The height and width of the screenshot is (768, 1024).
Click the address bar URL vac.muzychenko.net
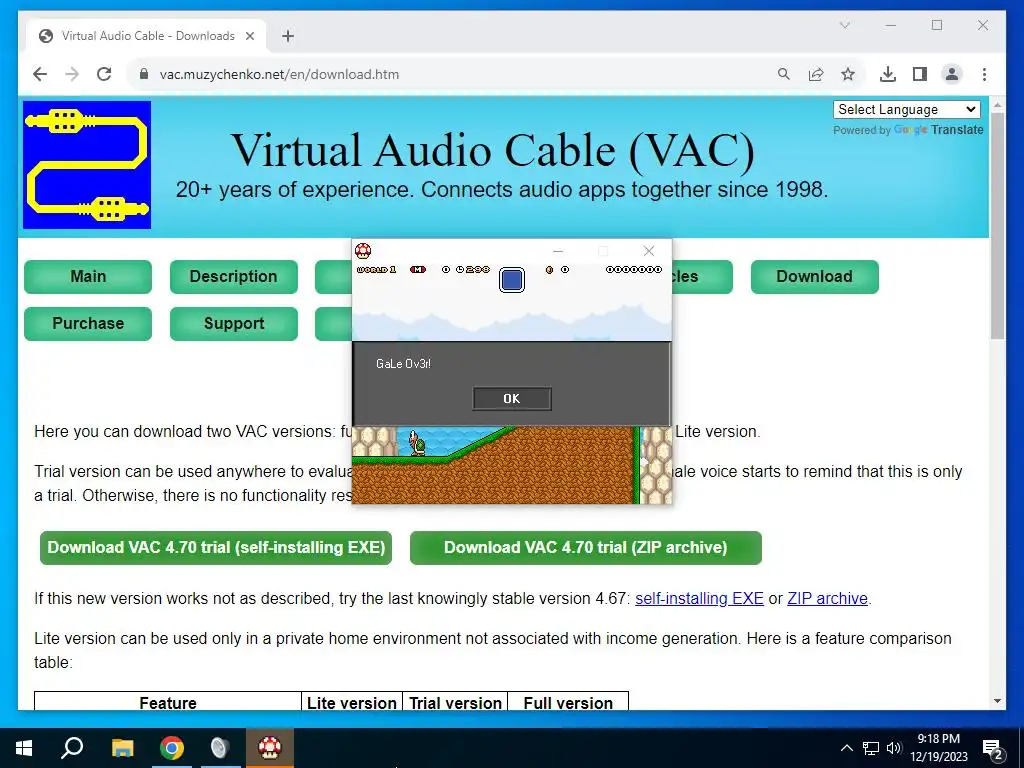[x=279, y=74]
